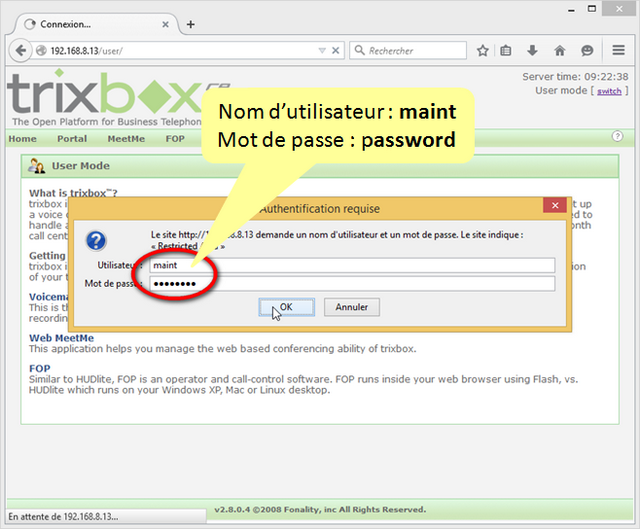Maximize the browser window
Viewport: 640px width, 529px height.
[592, 9]
